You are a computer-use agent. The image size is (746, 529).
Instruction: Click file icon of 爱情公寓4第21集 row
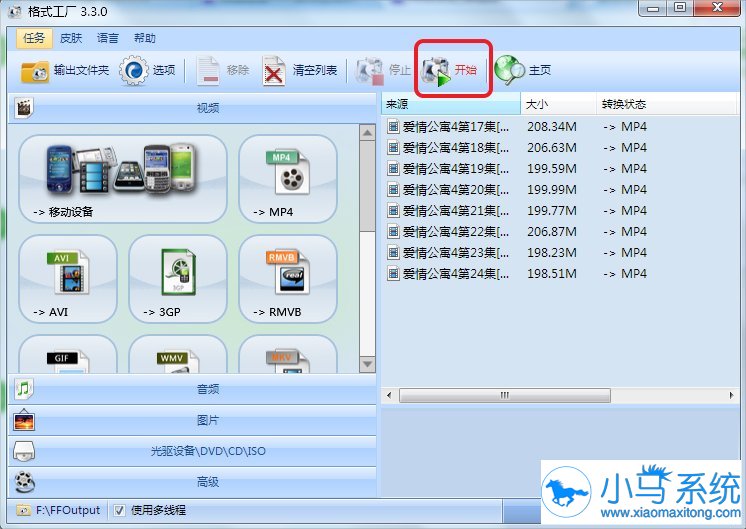click(393, 210)
